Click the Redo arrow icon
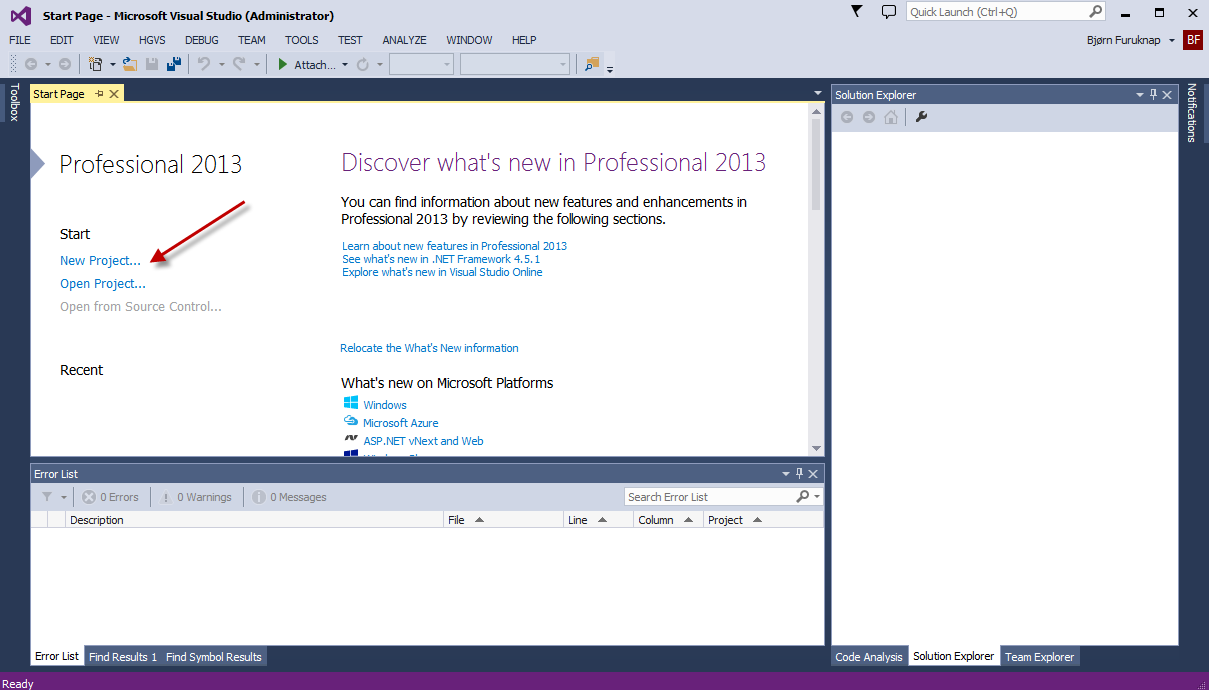This screenshot has width=1209, height=690. pos(239,64)
